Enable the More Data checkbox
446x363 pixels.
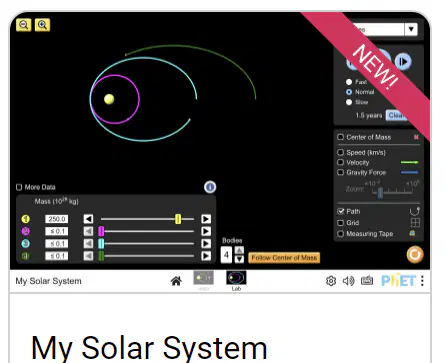click(19, 187)
